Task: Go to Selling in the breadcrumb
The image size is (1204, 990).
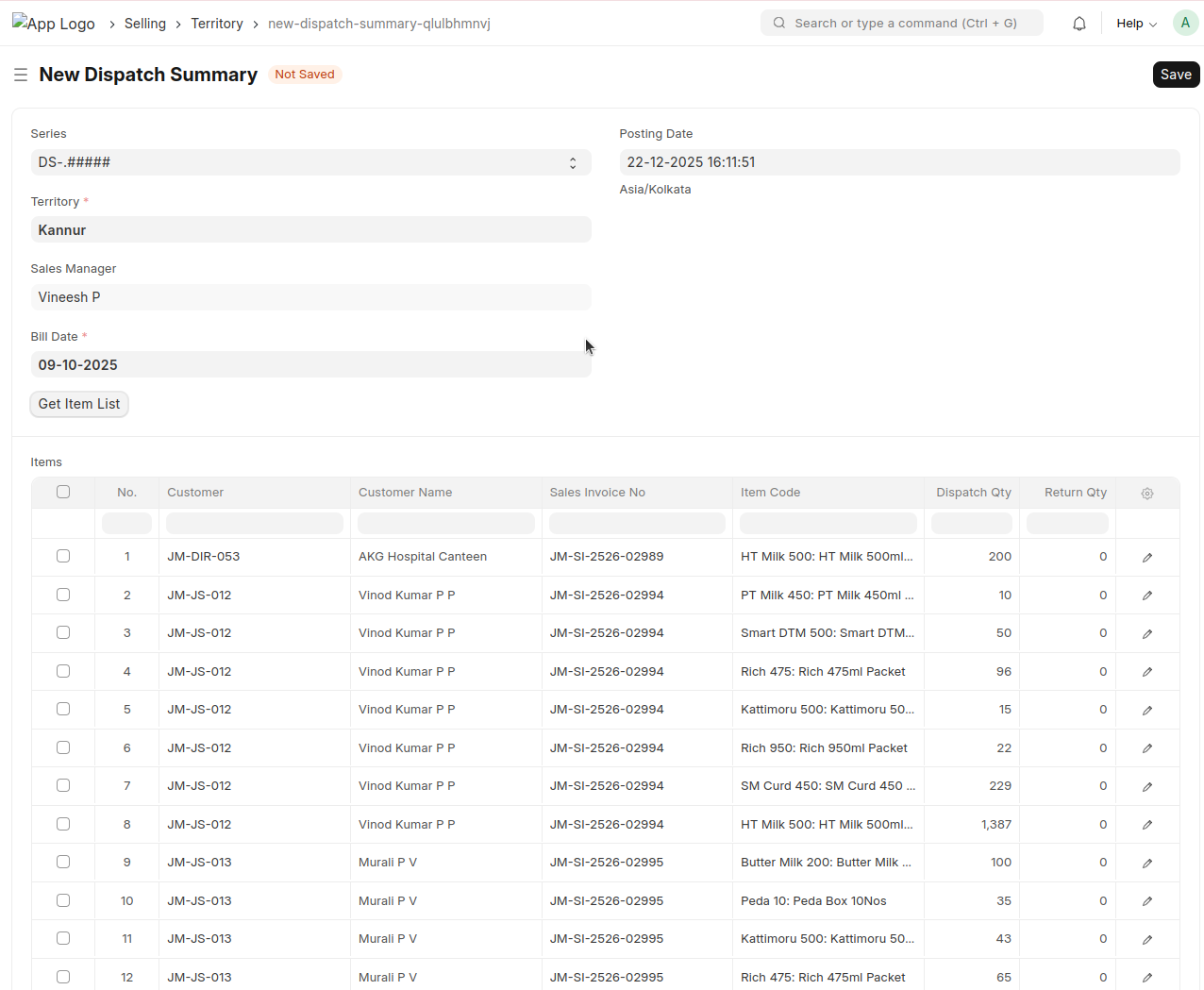Action: pyautogui.click(x=145, y=24)
